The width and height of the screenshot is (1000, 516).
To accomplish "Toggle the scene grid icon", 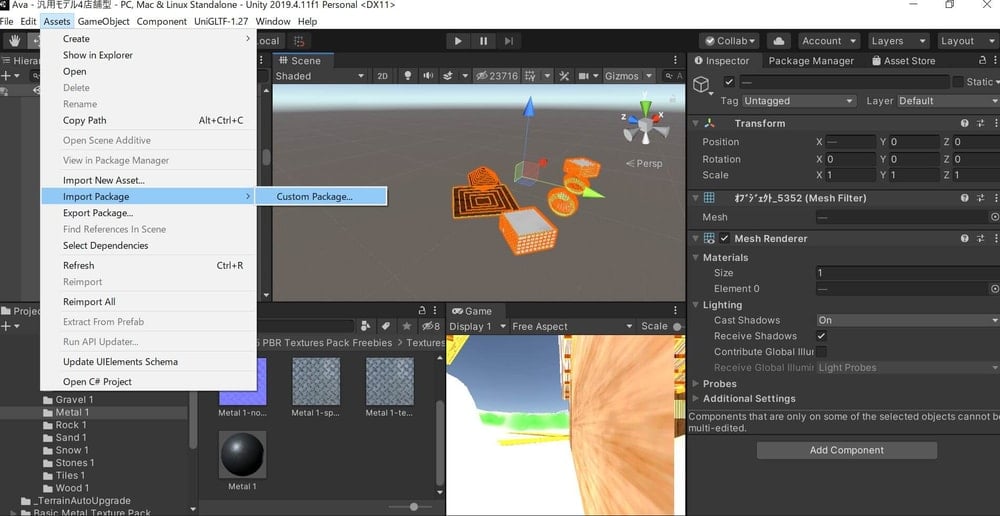I will pyautogui.click(x=531, y=76).
